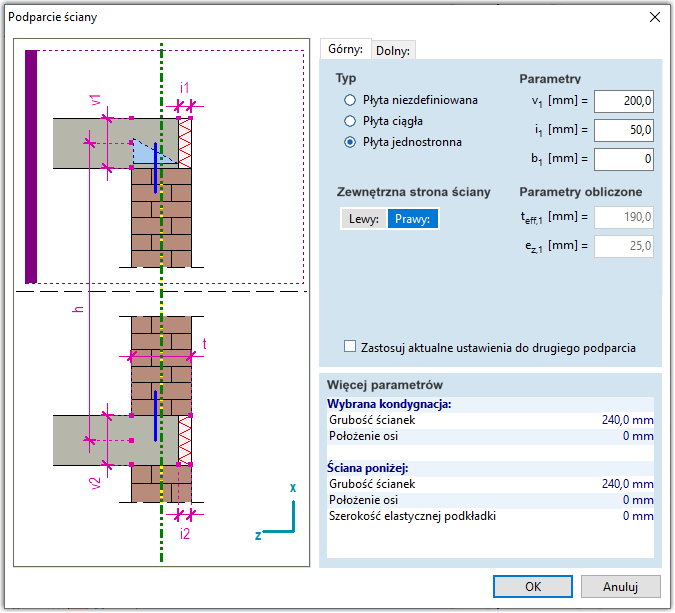Screen dimensions: 675x613
Task: Click the blue triangle in upper diagram
Action: [x=146, y=153]
